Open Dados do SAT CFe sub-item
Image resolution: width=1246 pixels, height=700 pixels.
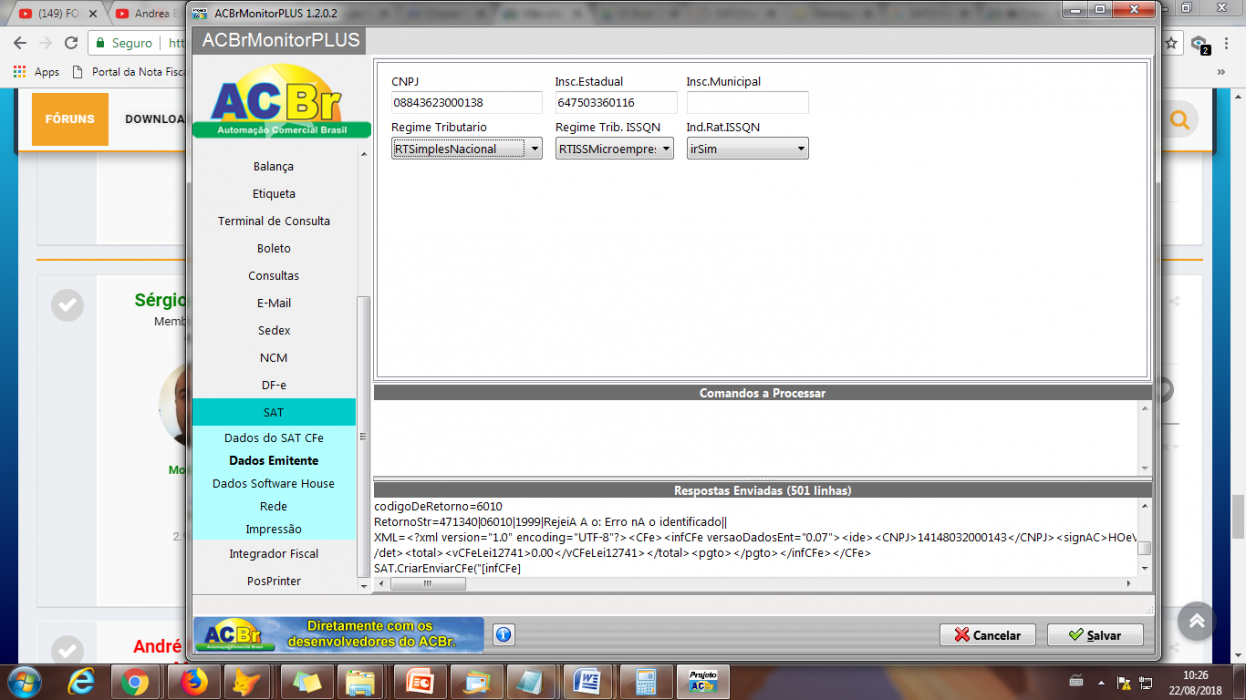(x=274, y=438)
